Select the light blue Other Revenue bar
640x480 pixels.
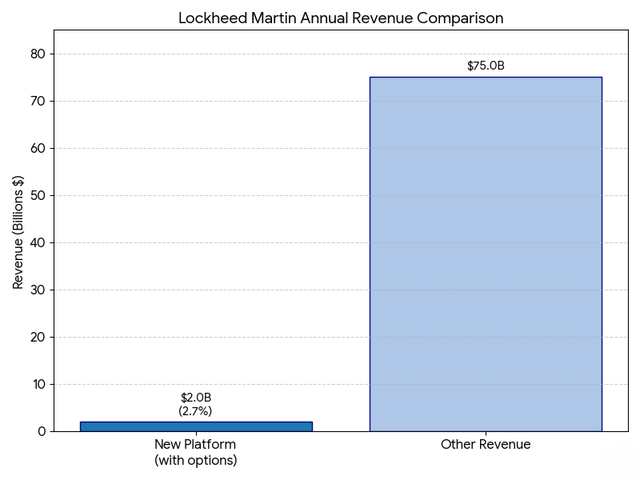tap(486, 254)
